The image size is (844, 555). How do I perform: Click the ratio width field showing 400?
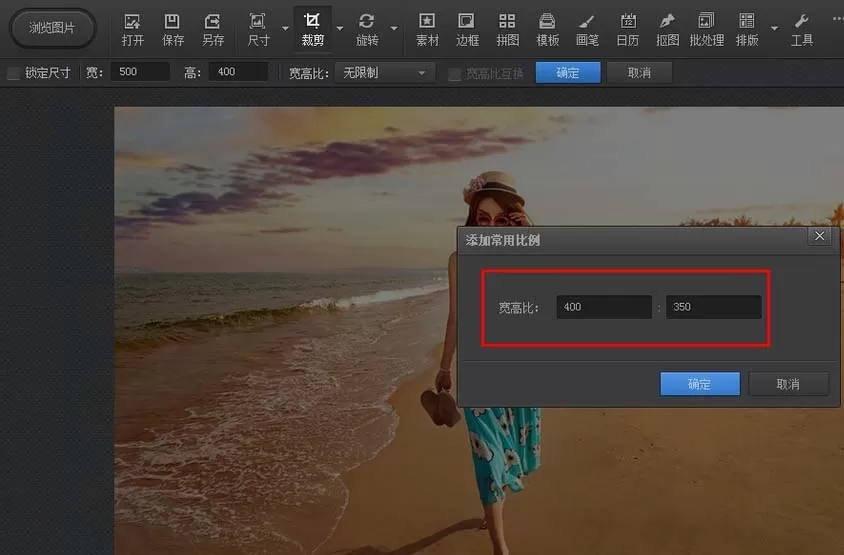pyautogui.click(x=604, y=307)
